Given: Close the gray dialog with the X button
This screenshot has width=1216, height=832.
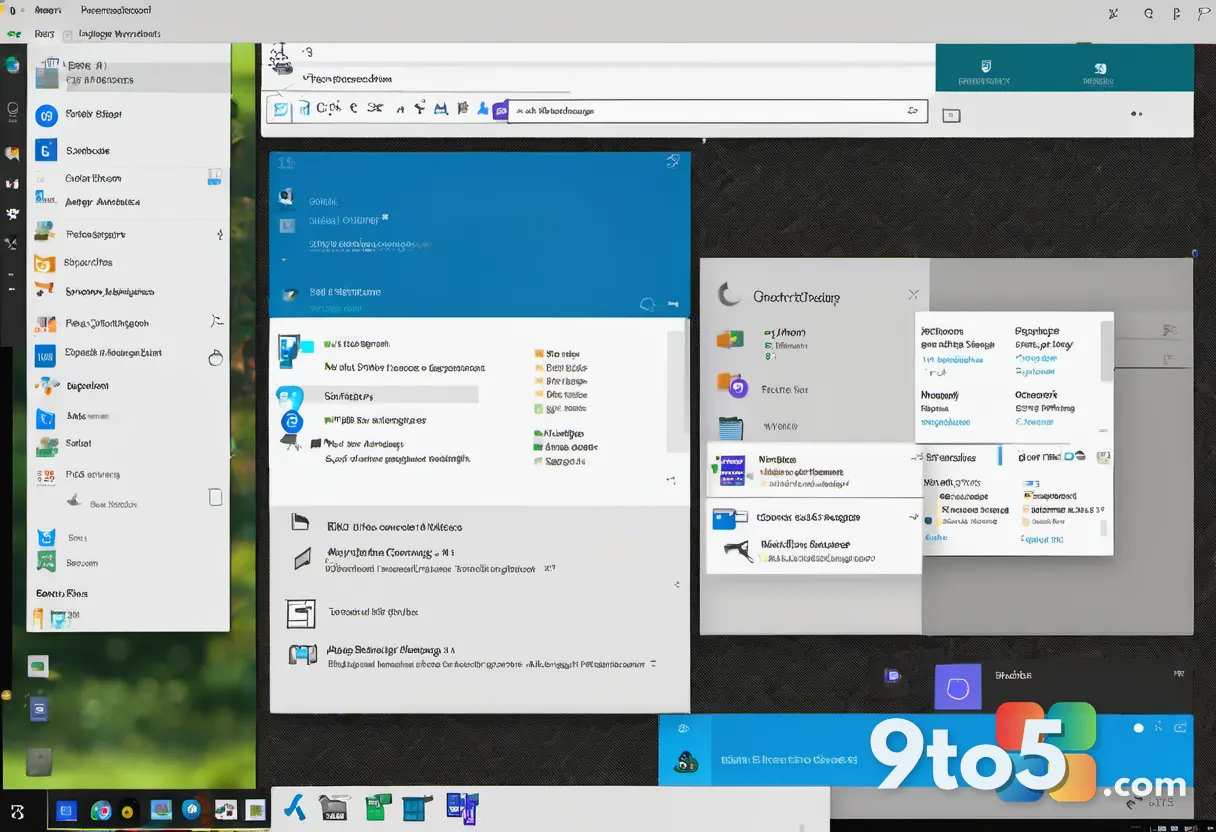Looking at the screenshot, I should coord(913,295).
